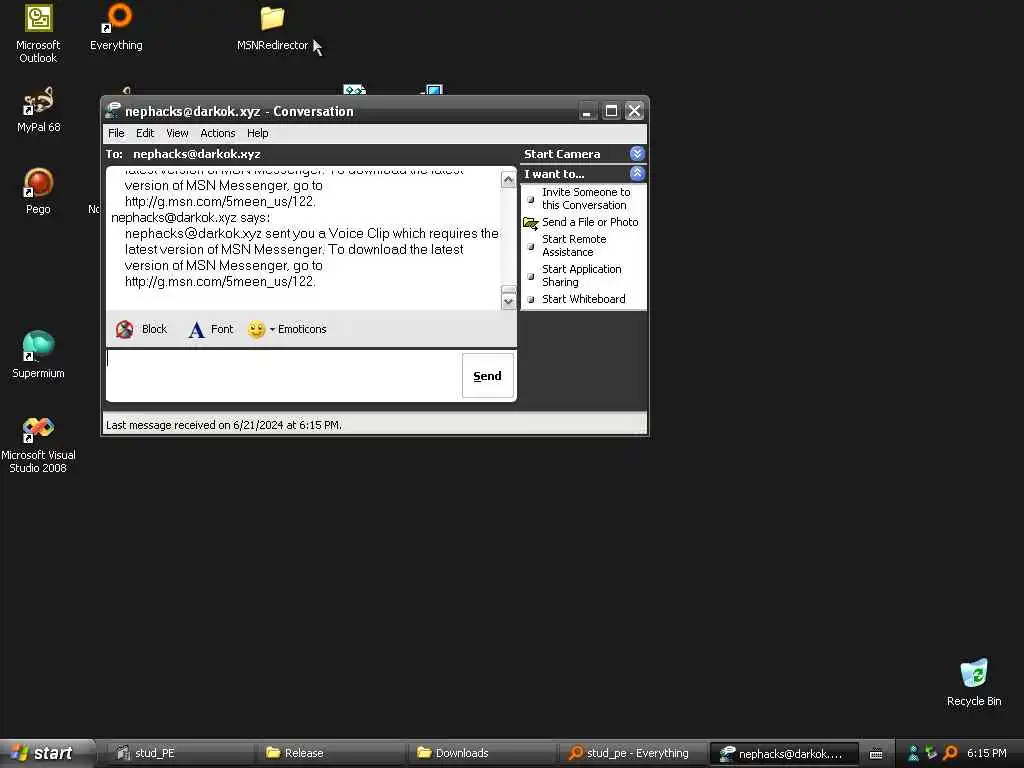Click 'nephacks@darkok.xyz says:' line
The height and width of the screenshot is (768, 1024).
click(190, 217)
